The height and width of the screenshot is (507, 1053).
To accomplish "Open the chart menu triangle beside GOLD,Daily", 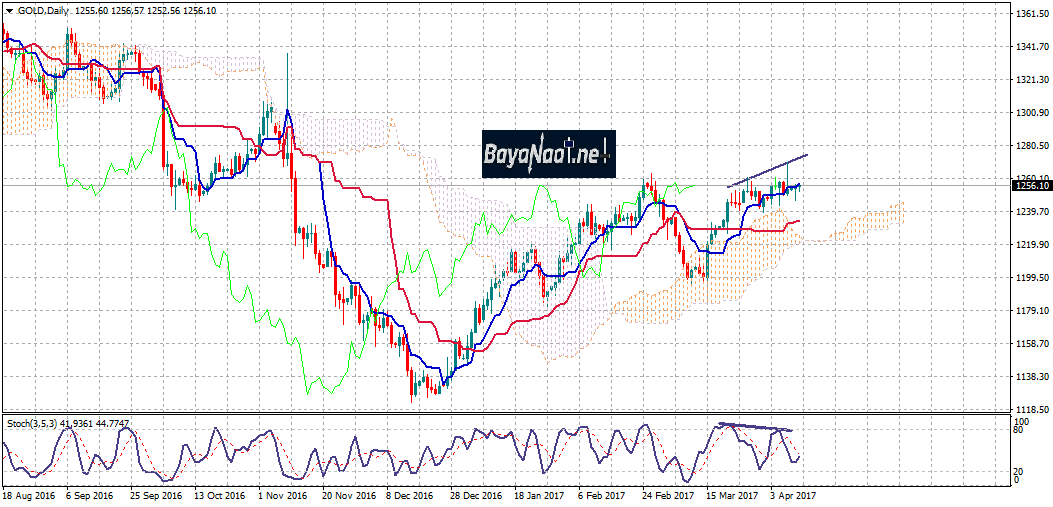I will pos(9,7).
